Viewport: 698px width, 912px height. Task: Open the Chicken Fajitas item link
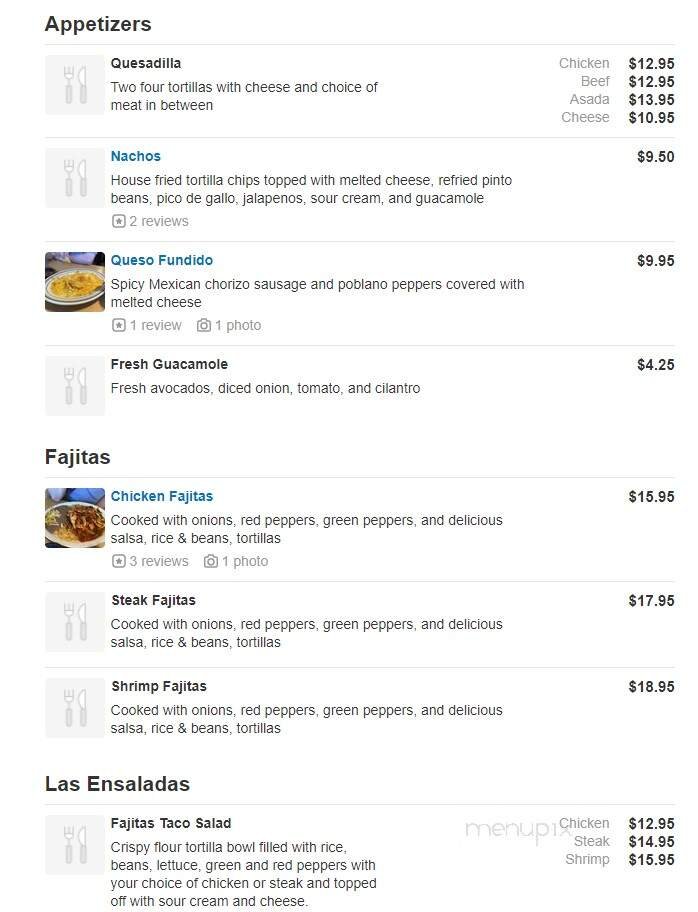coord(162,496)
